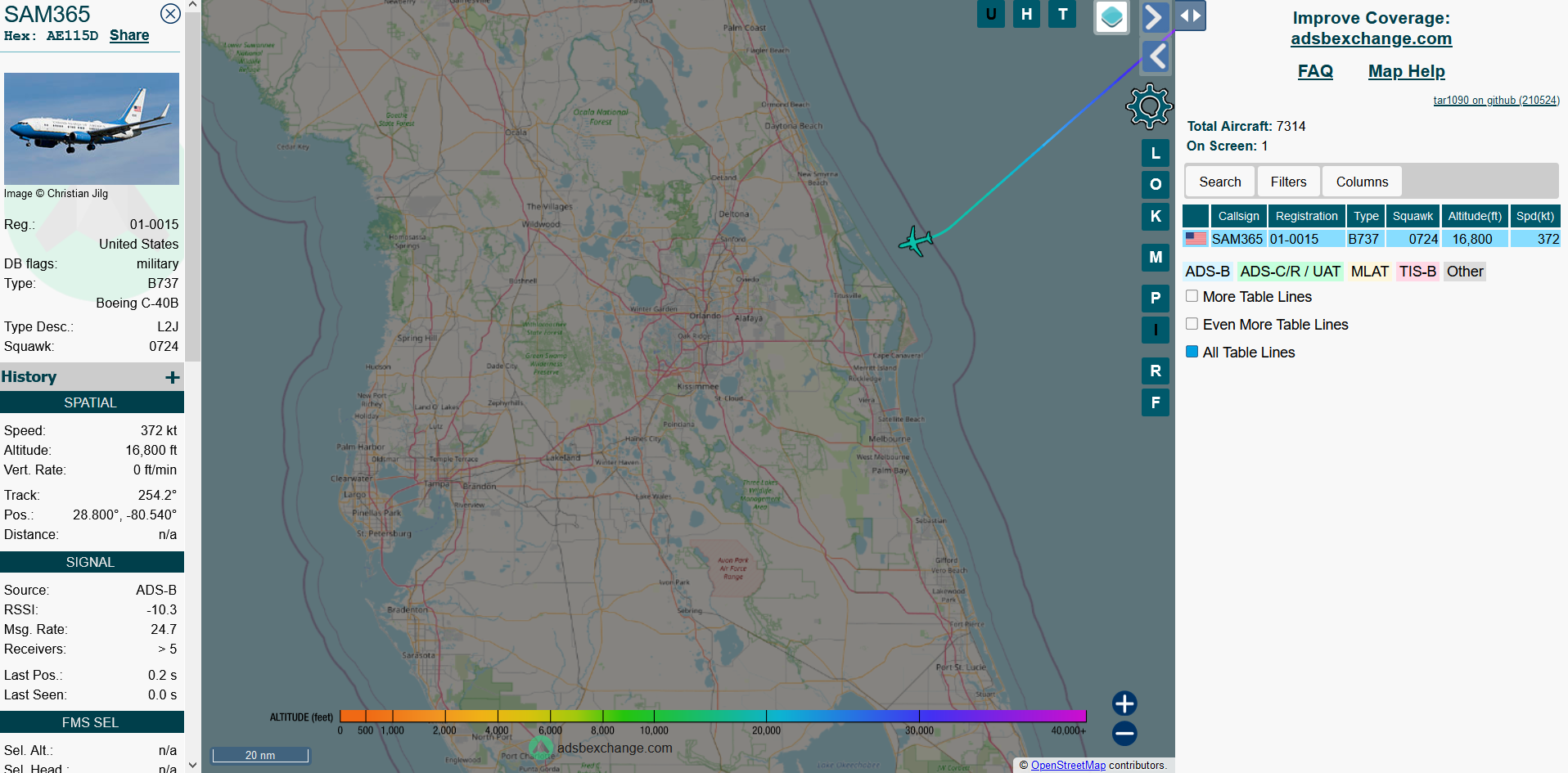Zoom in the map with plus button
Screen dimensions: 1568x773
click(1124, 703)
